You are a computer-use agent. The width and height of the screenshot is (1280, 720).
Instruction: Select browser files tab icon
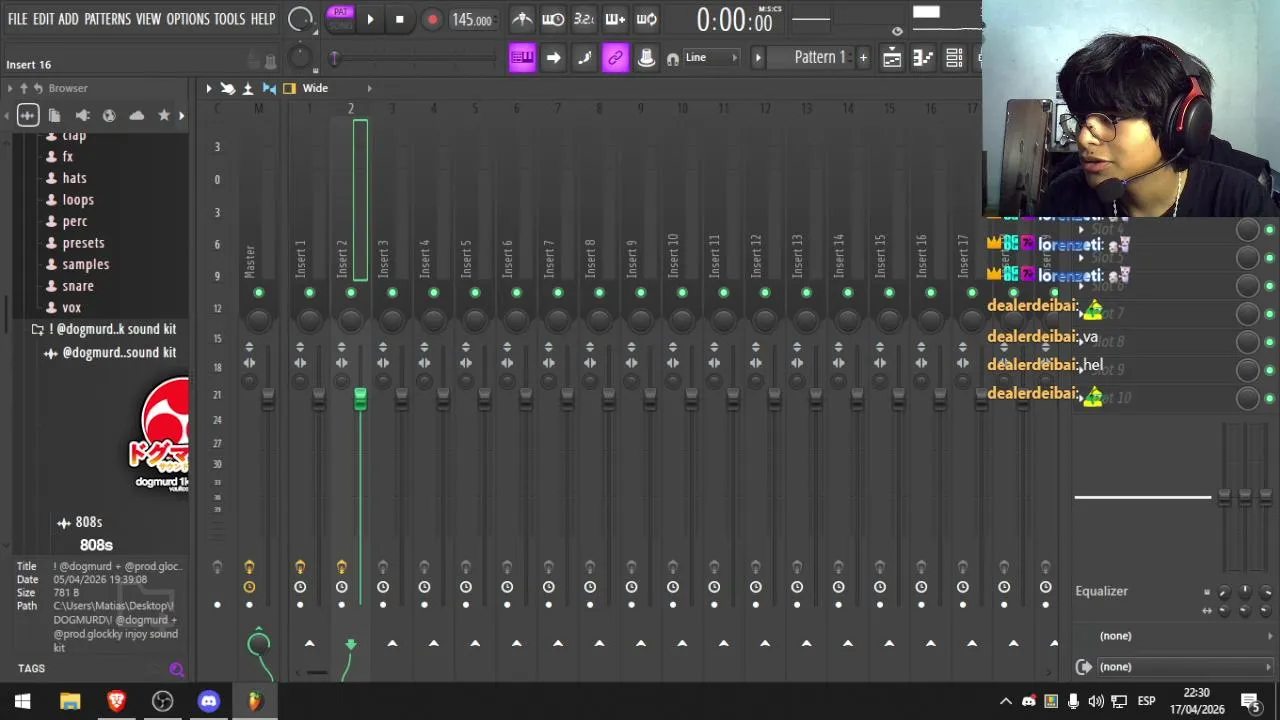coord(55,115)
